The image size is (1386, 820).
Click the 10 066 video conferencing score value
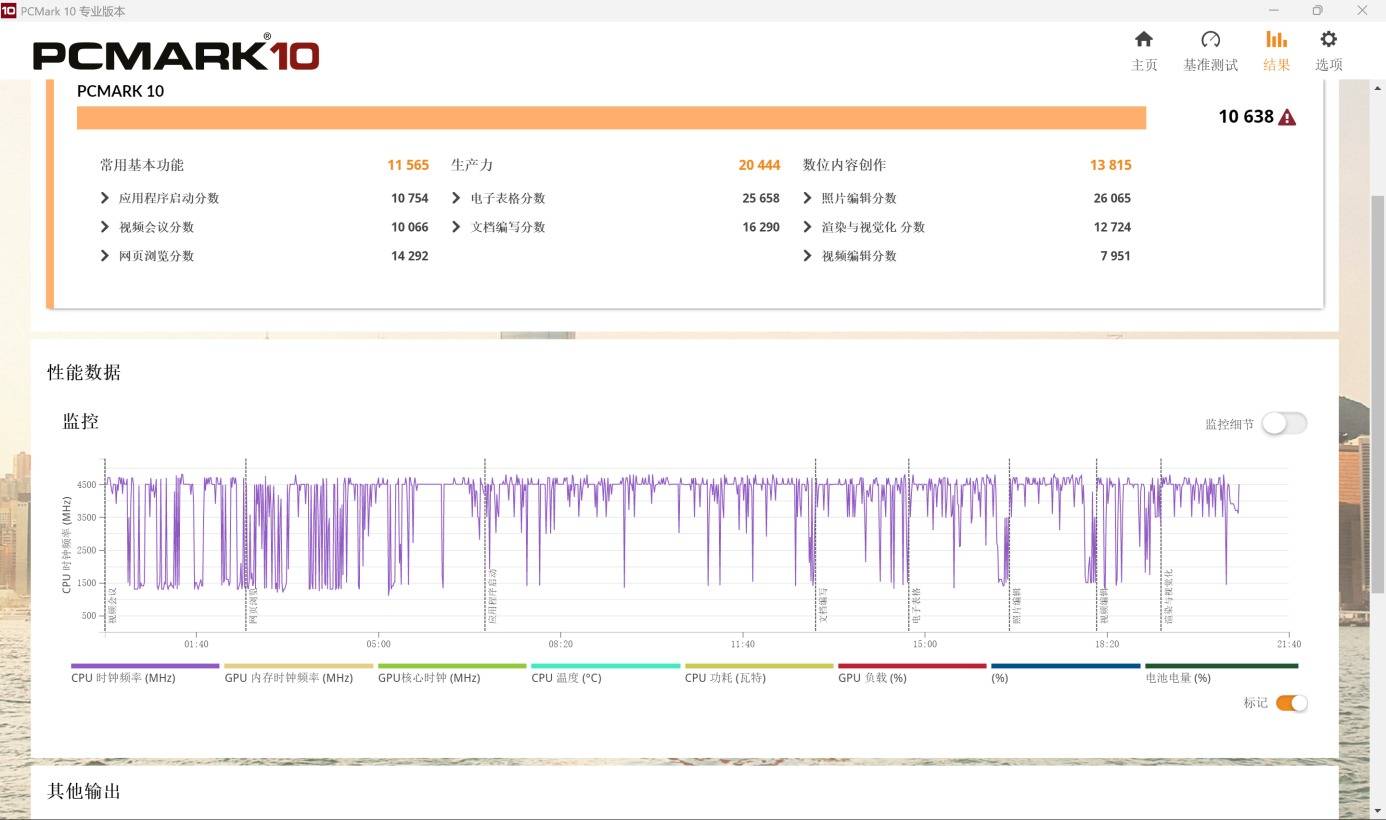[410, 227]
